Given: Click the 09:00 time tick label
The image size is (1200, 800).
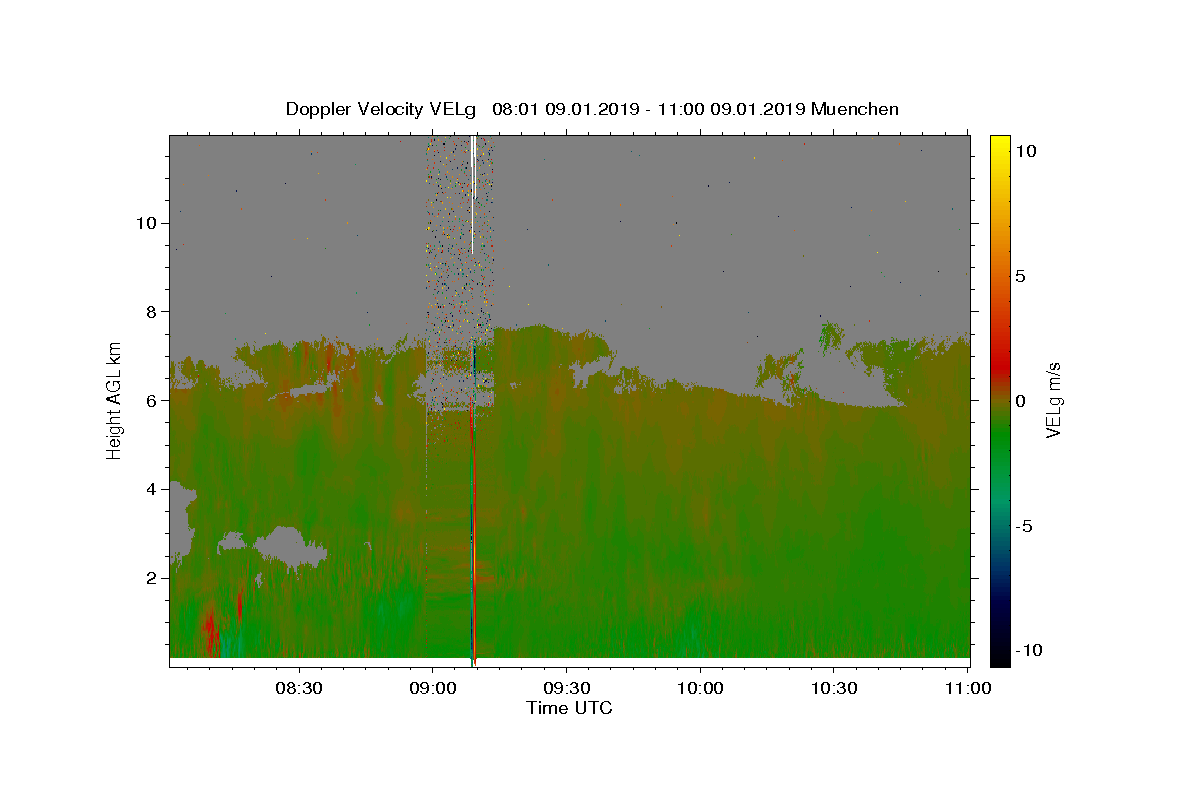Looking at the screenshot, I should tap(433, 688).
